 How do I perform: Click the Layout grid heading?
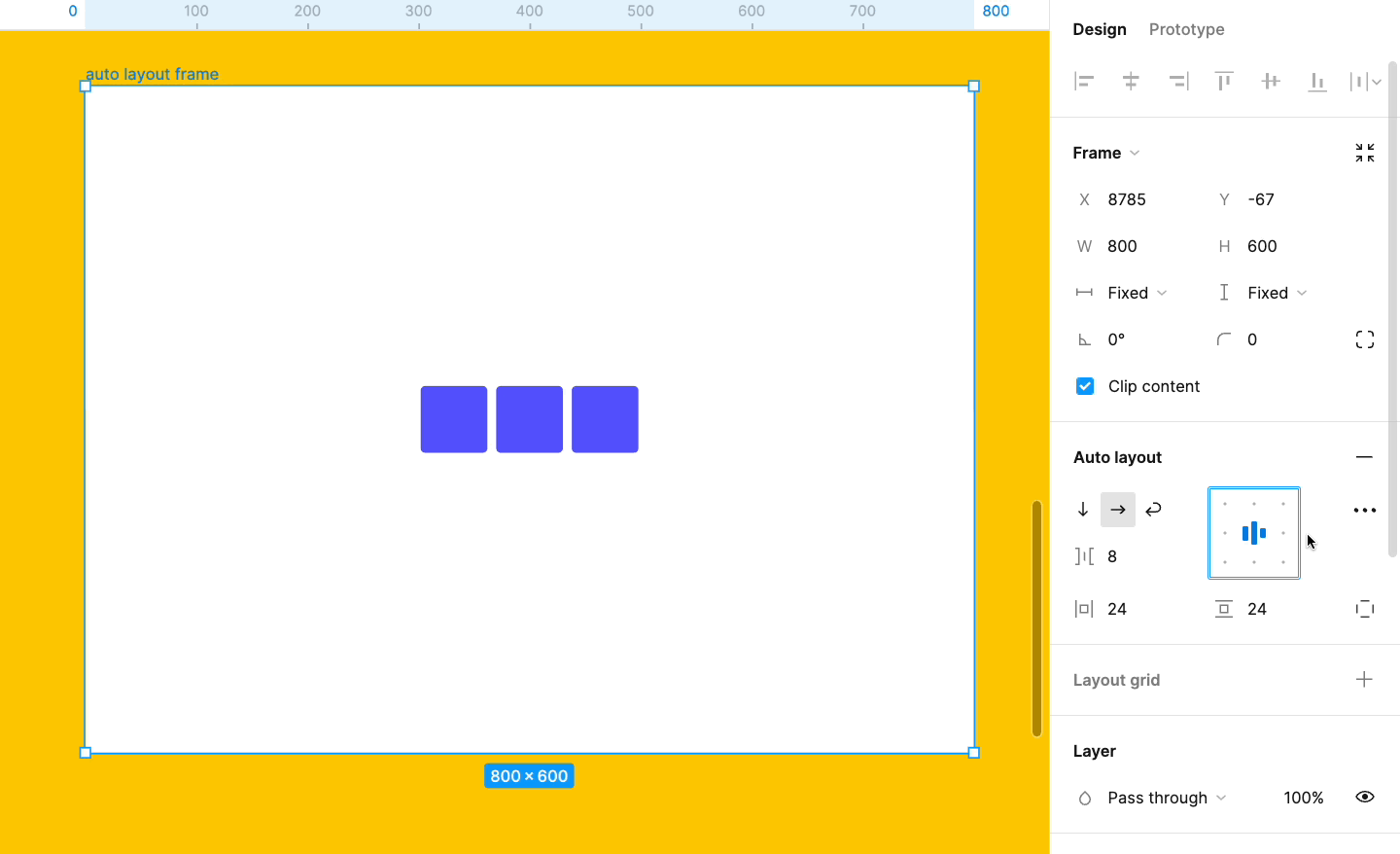click(1116, 680)
